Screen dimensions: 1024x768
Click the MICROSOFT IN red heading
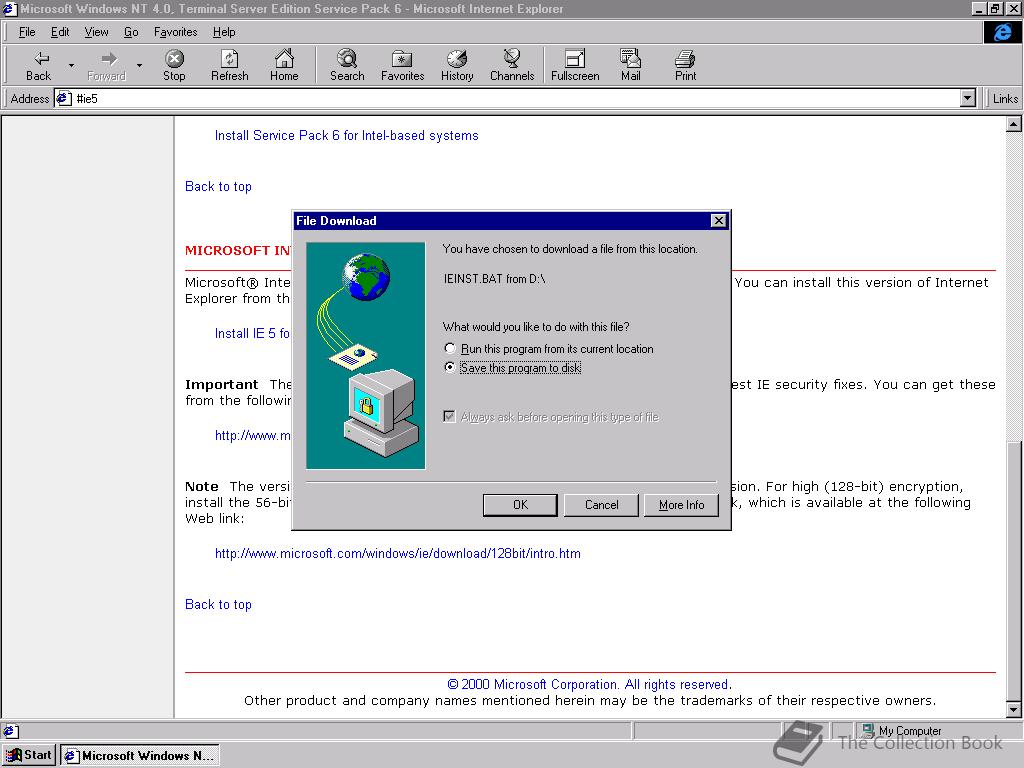tap(238, 251)
